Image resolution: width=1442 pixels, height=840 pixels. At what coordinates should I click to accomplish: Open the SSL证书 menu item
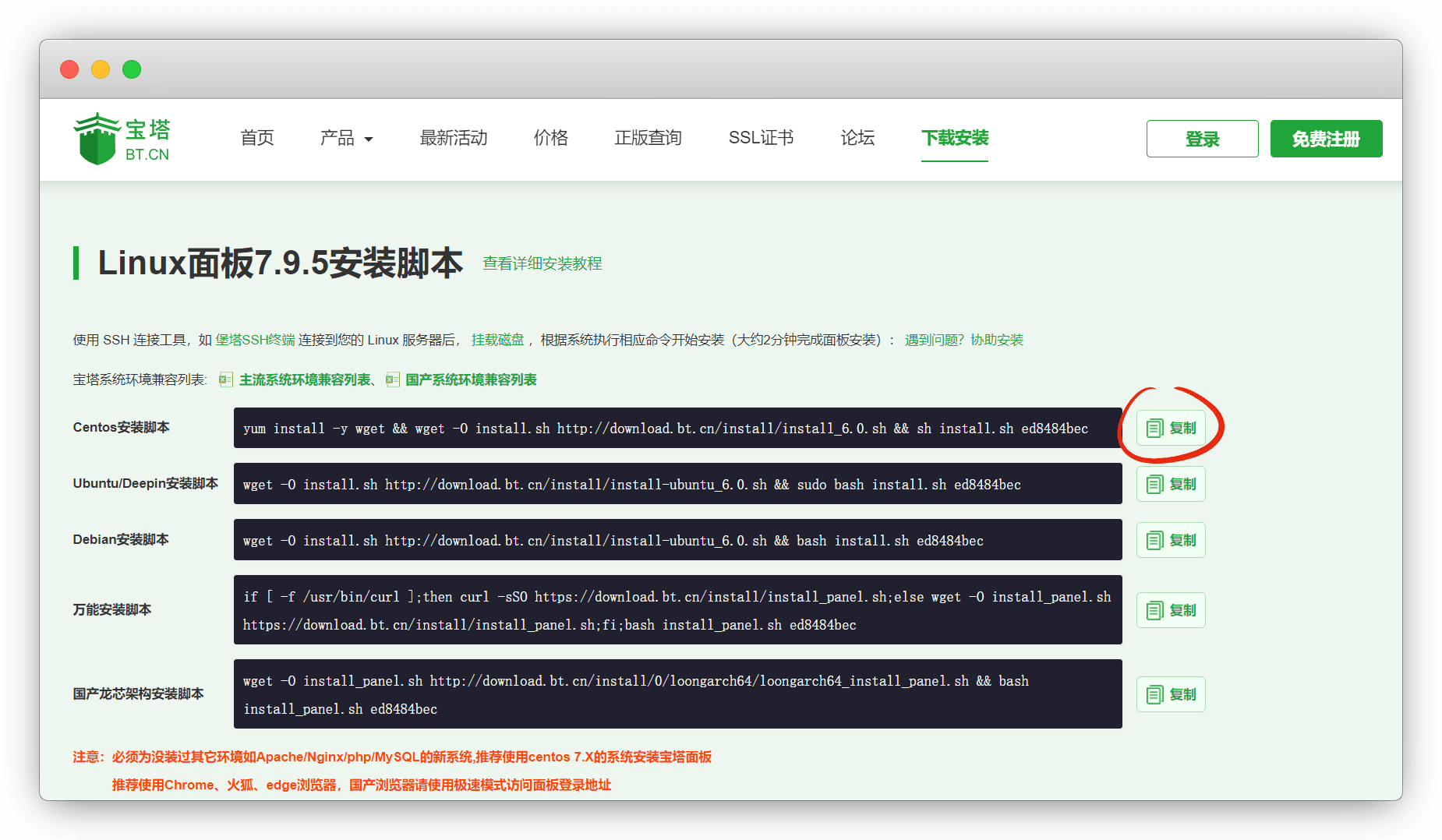(761, 138)
